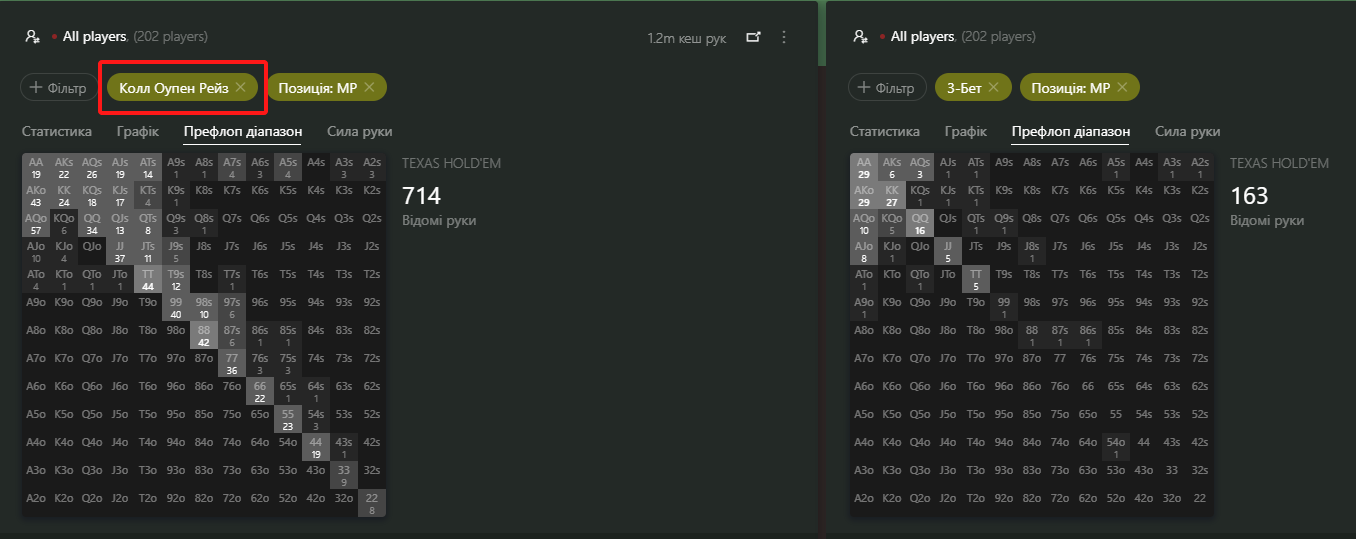The height and width of the screenshot is (539, 1356).
Task: Open left panel Сила руки tab
Action: 359,131
